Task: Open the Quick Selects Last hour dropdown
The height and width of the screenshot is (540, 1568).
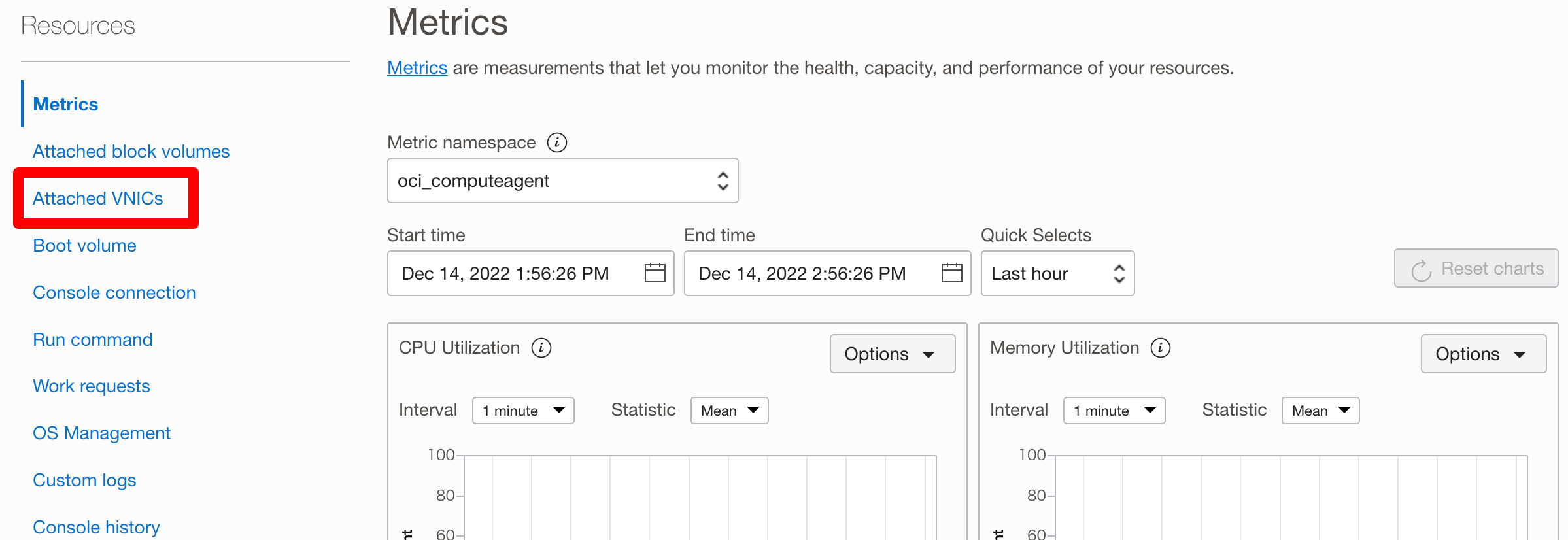Action: (x=1057, y=273)
